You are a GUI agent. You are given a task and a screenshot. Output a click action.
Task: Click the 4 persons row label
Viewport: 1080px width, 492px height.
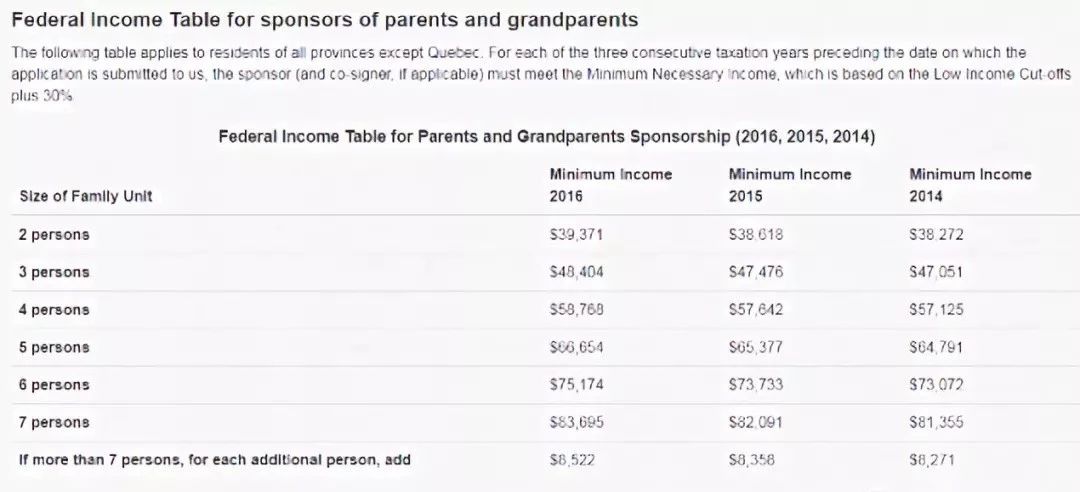pyautogui.click(x=54, y=310)
